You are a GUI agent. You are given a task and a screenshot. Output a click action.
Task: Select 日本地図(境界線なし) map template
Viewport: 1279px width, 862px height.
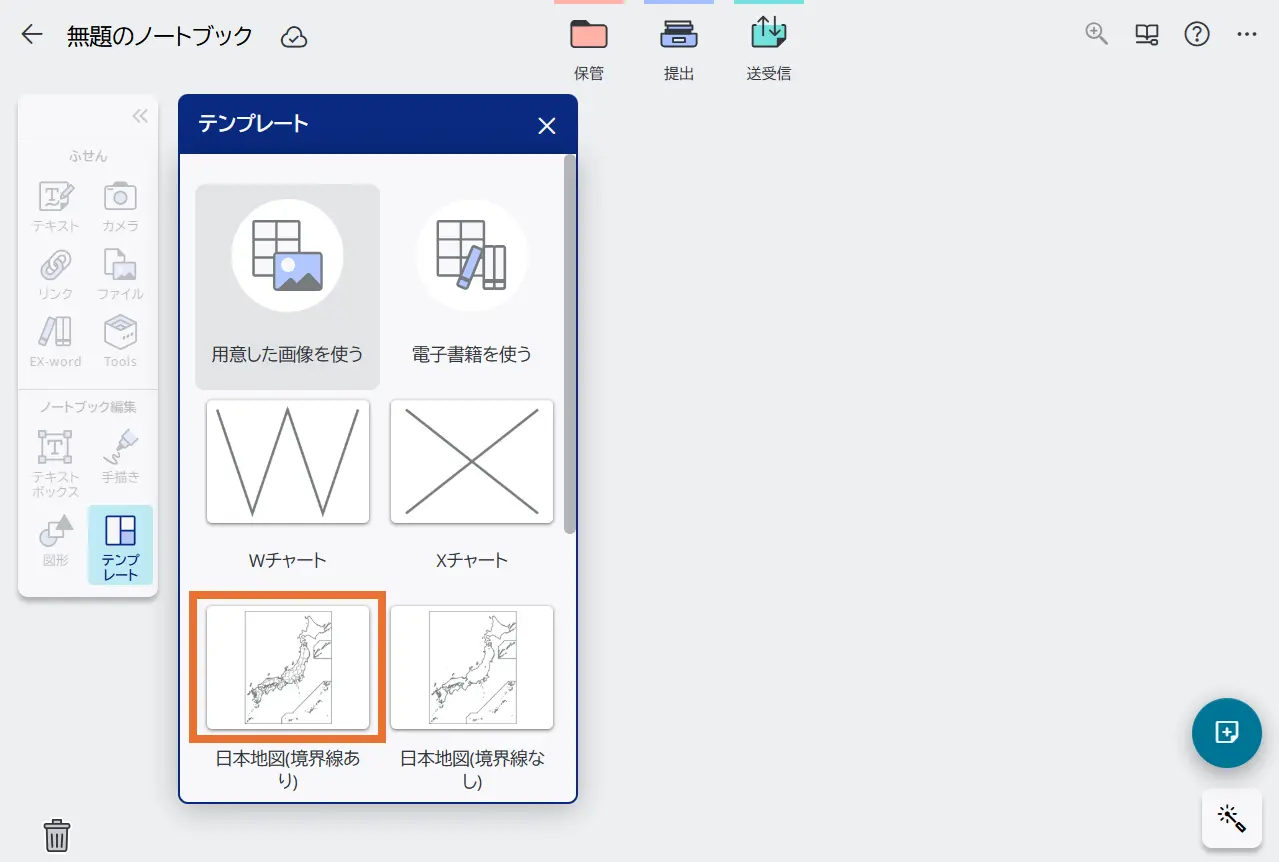(472, 667)
